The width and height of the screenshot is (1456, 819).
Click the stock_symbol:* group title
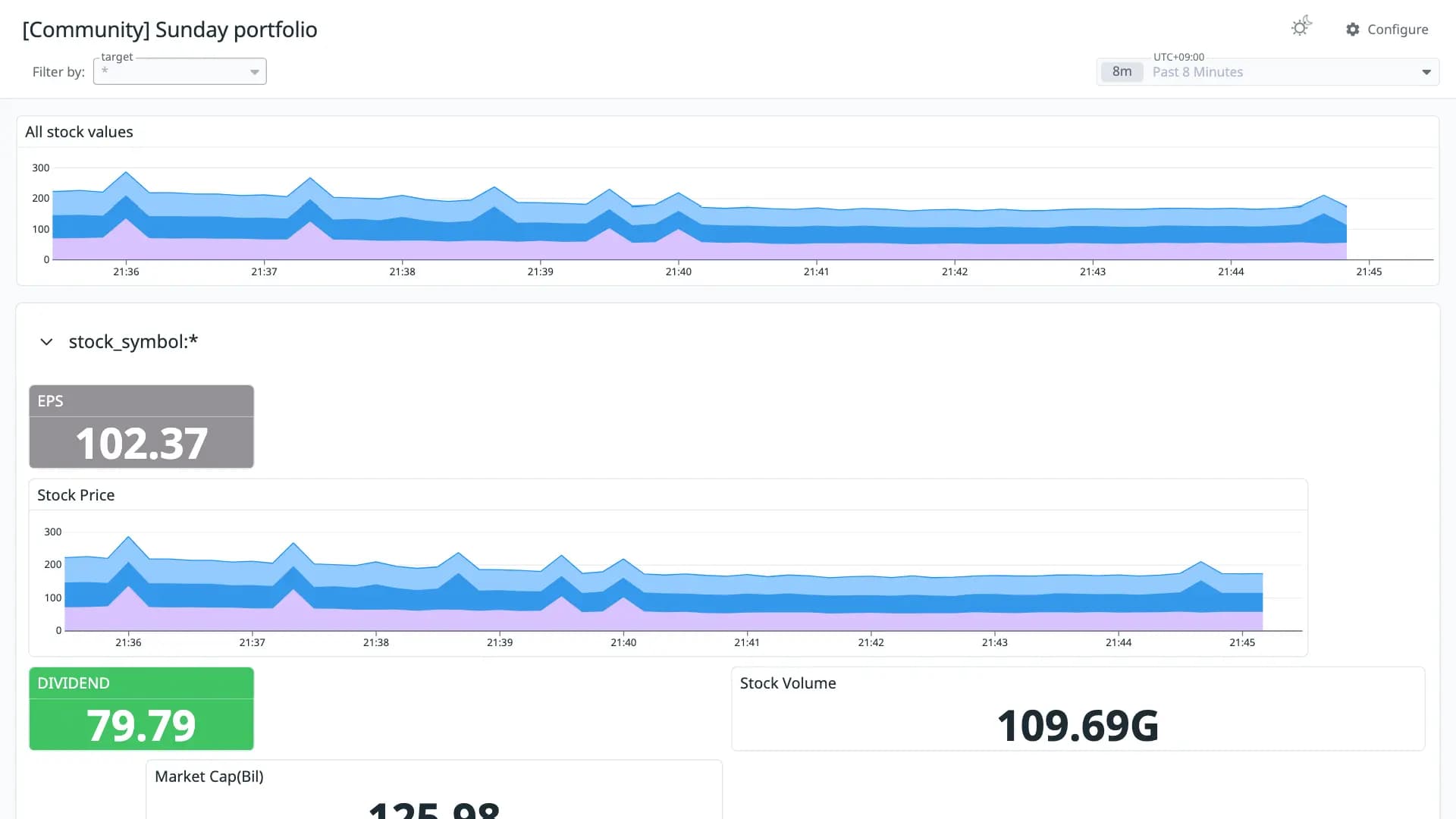point(133,342)
